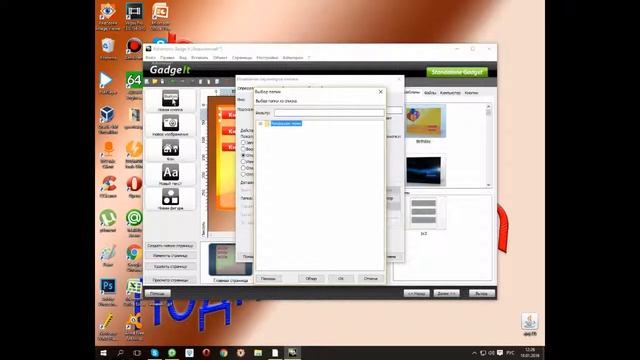Click the Просмотр страницы button
This screenshot has width=640, height=360.
pos(170,280)
